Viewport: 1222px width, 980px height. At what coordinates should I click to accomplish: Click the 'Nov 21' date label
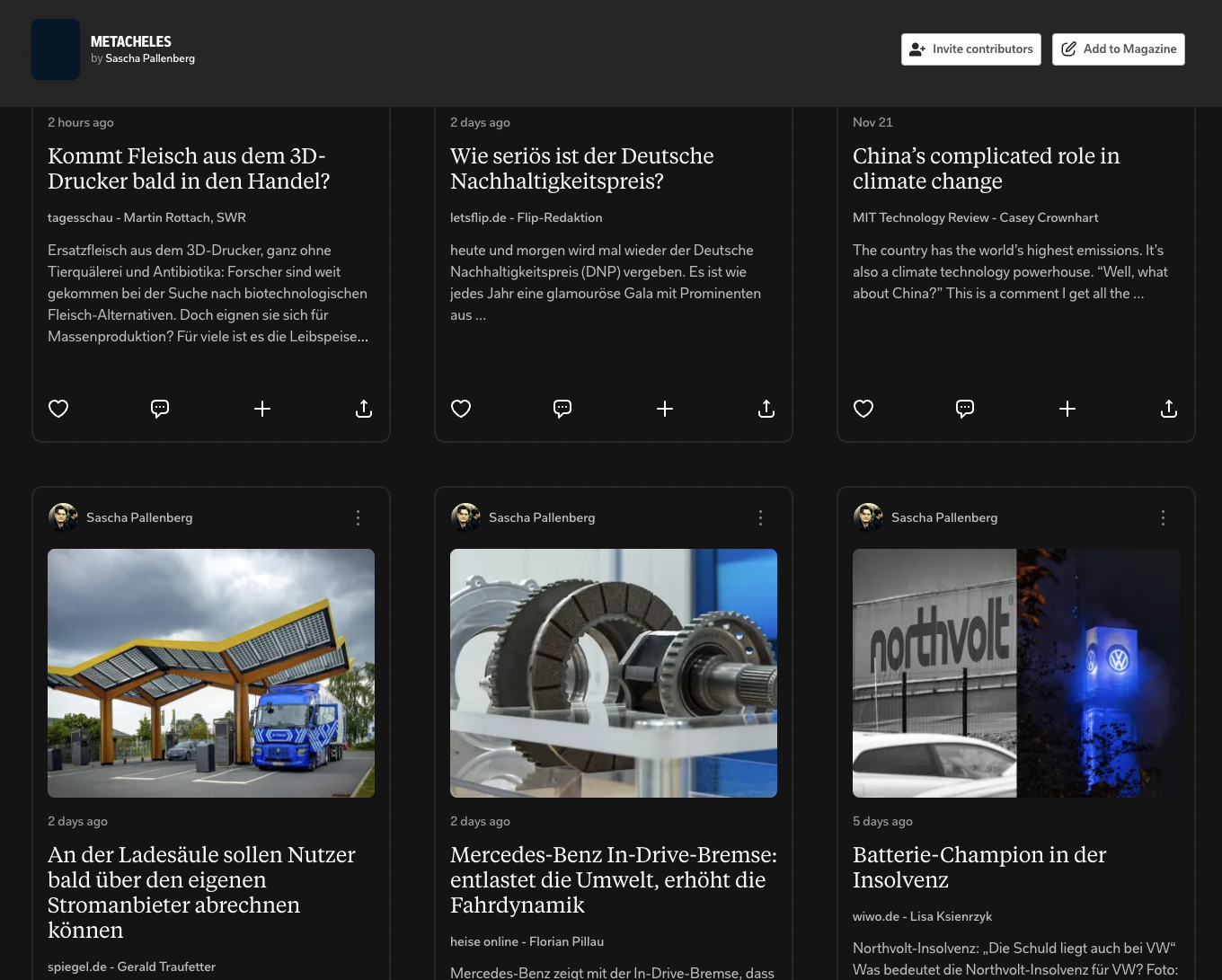(x=872, y=122)
